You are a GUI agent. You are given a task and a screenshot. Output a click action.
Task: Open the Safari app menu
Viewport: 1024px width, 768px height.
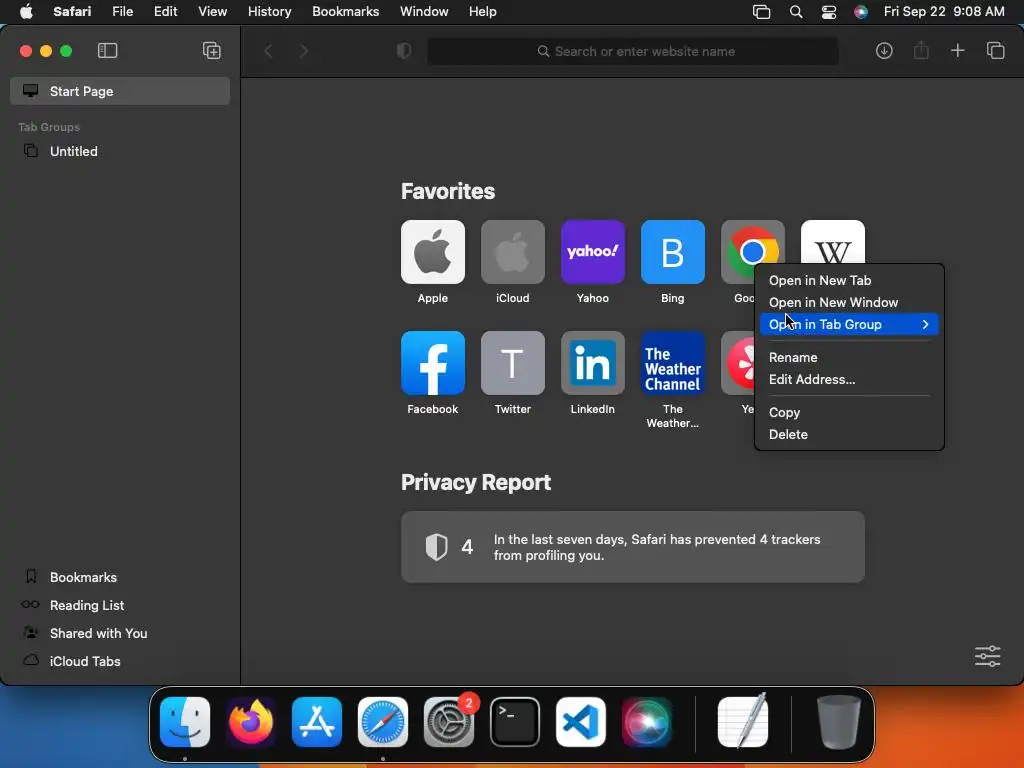pyautogui.click(x=72, y=12)
